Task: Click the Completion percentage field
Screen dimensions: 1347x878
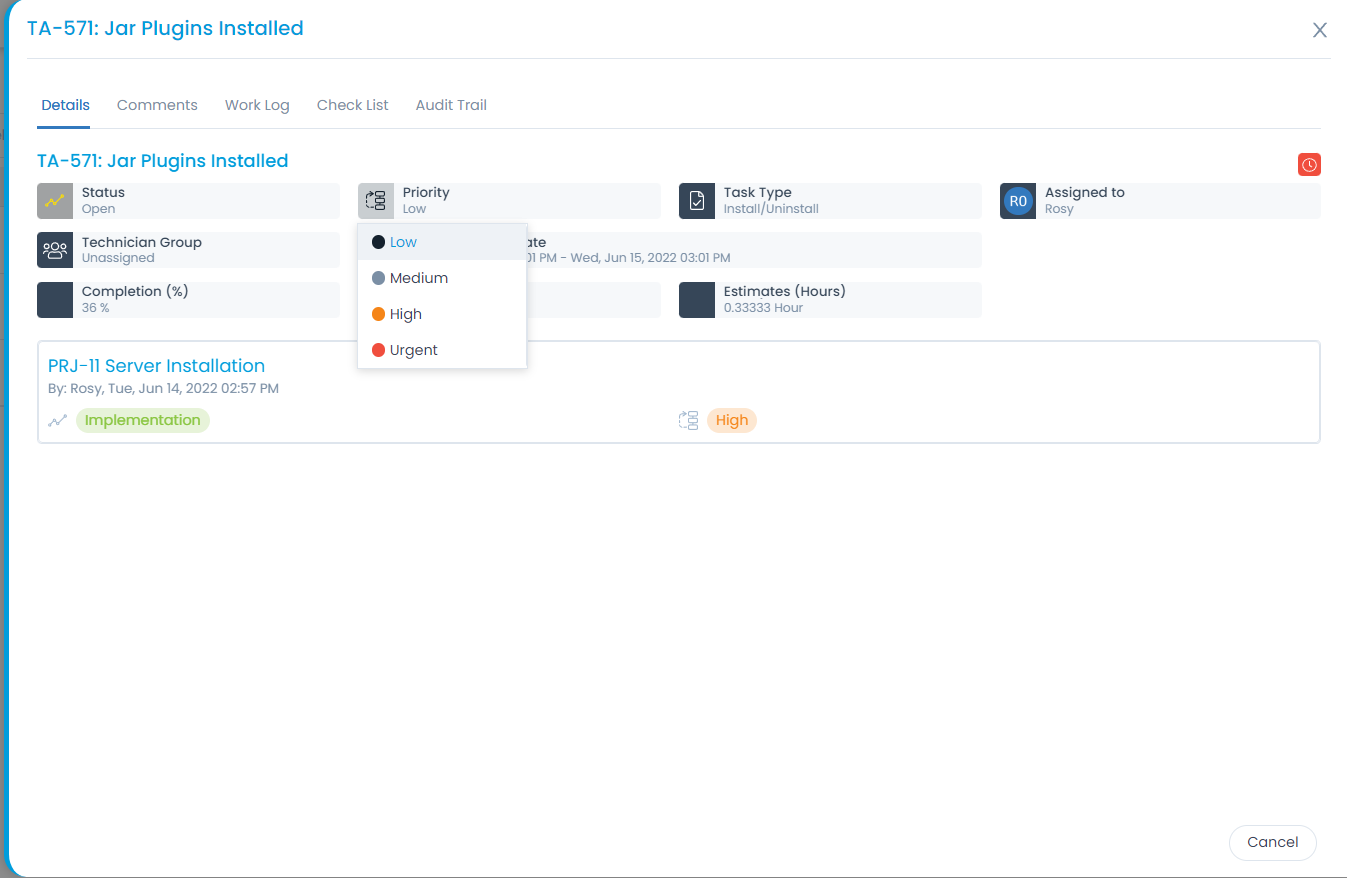Action: tap(190, 299)
